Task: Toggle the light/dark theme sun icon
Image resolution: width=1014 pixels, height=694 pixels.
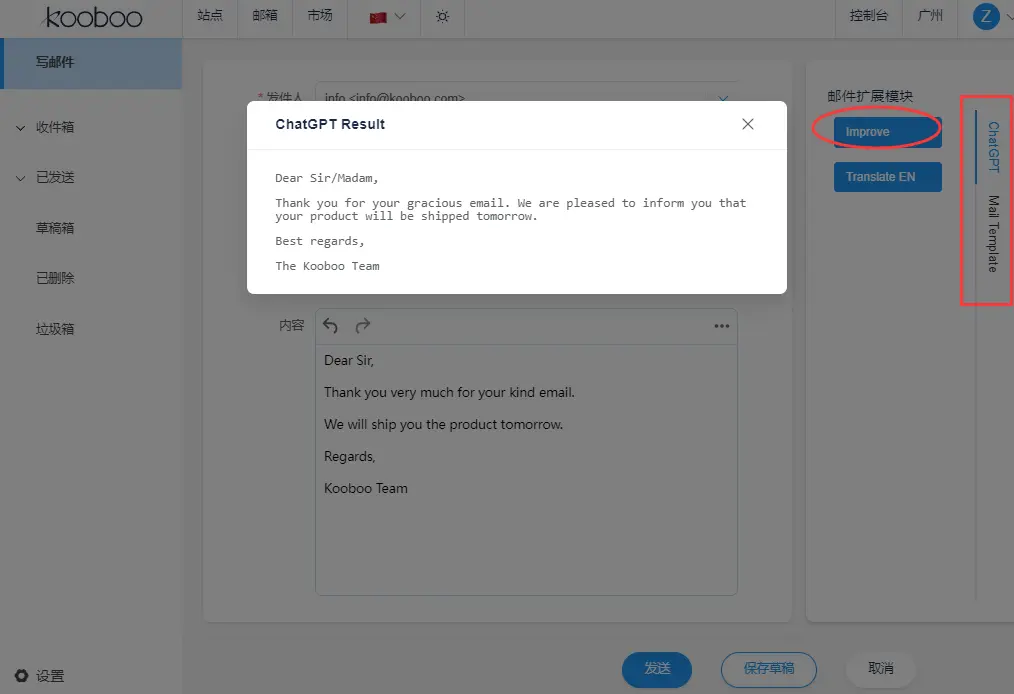Action: 443,17
